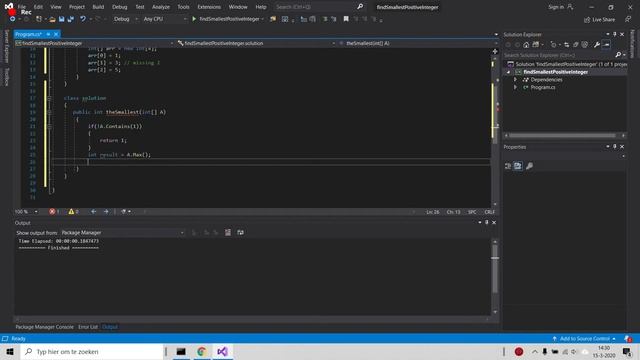640x360 pixels.
Task: Start debugging with the green play button
Action: (x=194, y=19)
